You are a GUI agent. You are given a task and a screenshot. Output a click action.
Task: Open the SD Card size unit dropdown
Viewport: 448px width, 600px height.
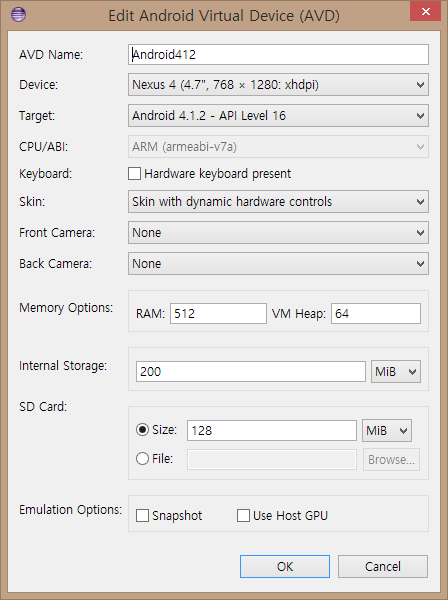(x=387, y=430)
